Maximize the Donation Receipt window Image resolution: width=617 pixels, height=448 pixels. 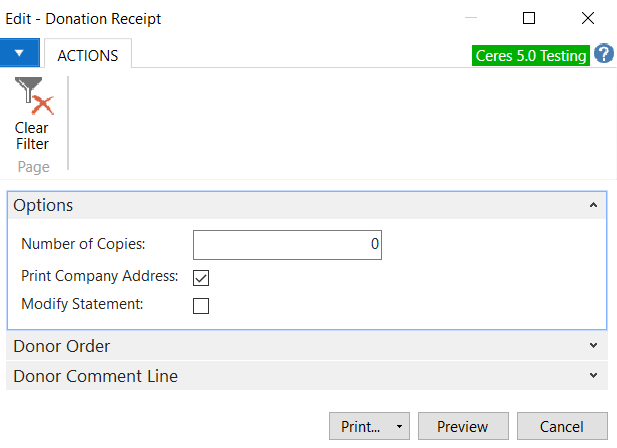click(x=529, y=18)
